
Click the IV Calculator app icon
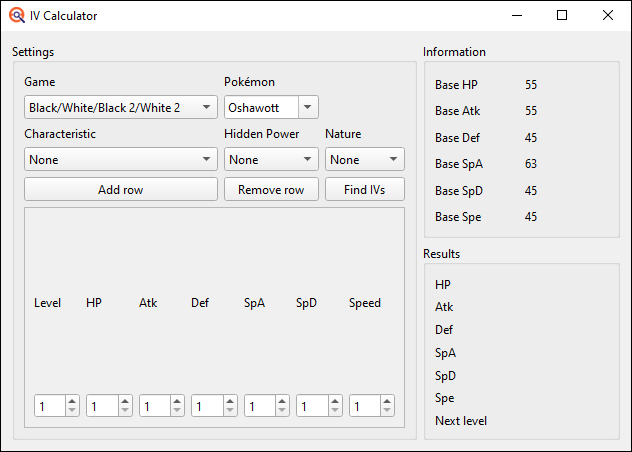(17, 15)
